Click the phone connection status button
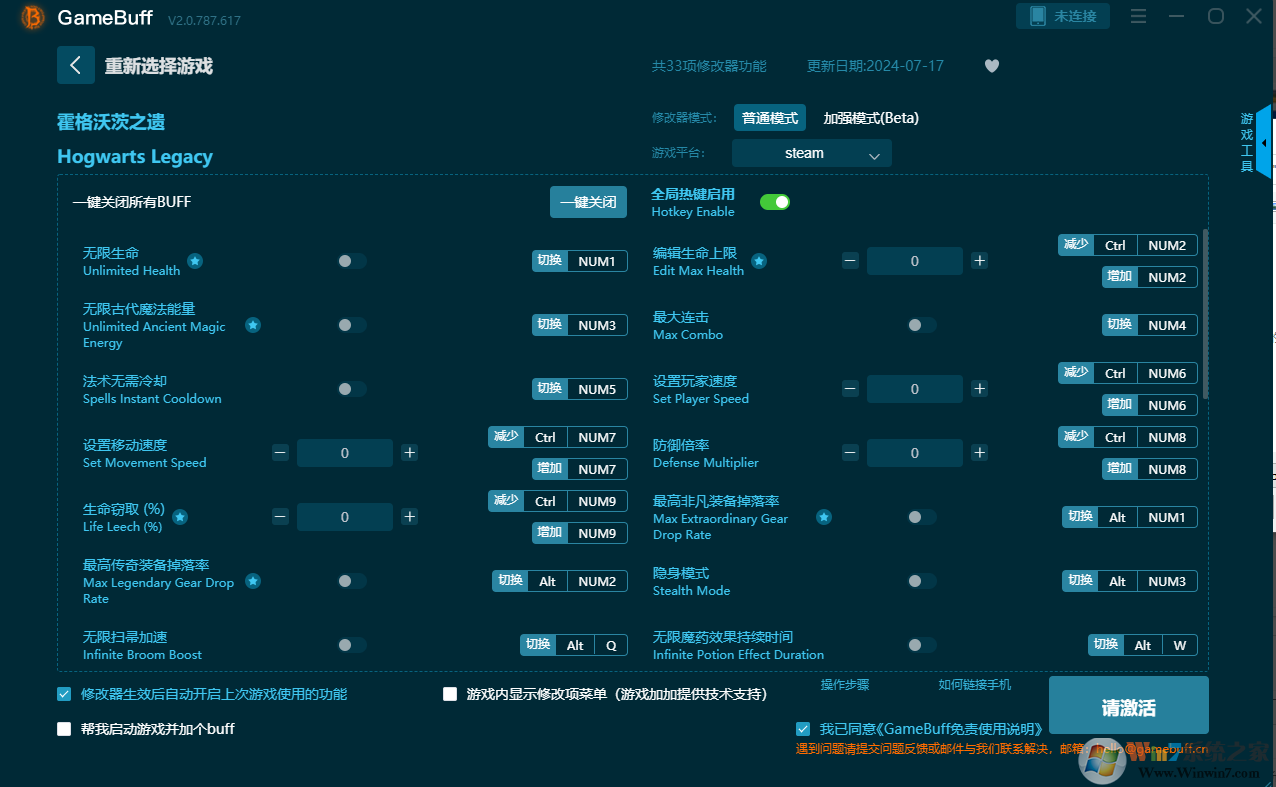The width and height of the screenshot is (1276, 787). pyautogui.click(x=1062, y=16)
